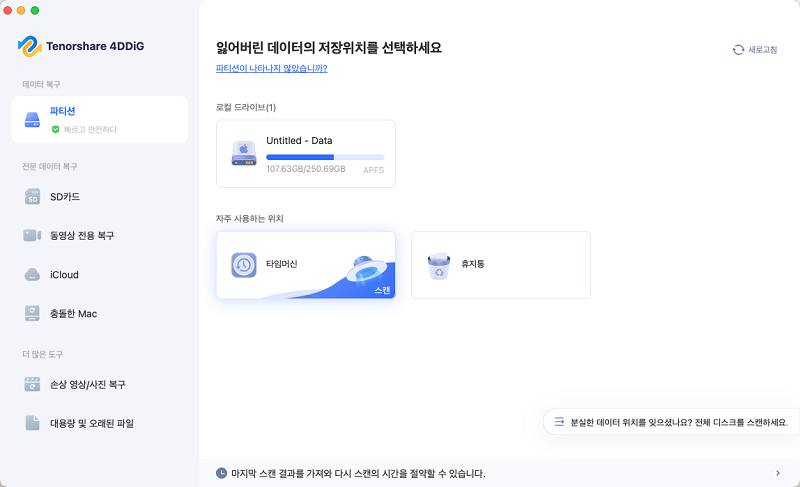The height and width of the screenshot is (487, 800).
Task: Click the Tenorshare 4DDiG logo icon
Action: click(x=29, y=47)
